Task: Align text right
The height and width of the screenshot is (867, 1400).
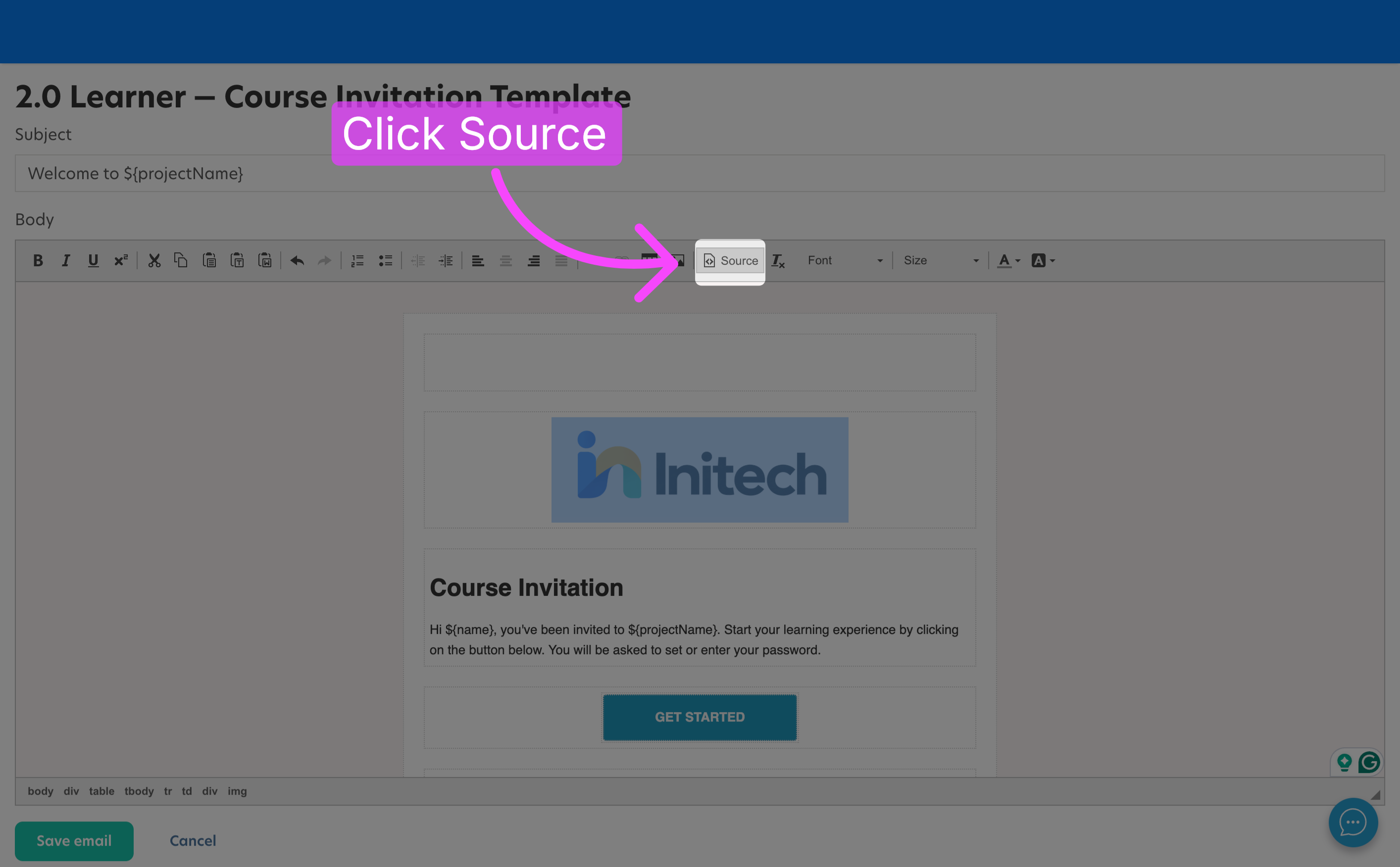Action: click(533, 261)
